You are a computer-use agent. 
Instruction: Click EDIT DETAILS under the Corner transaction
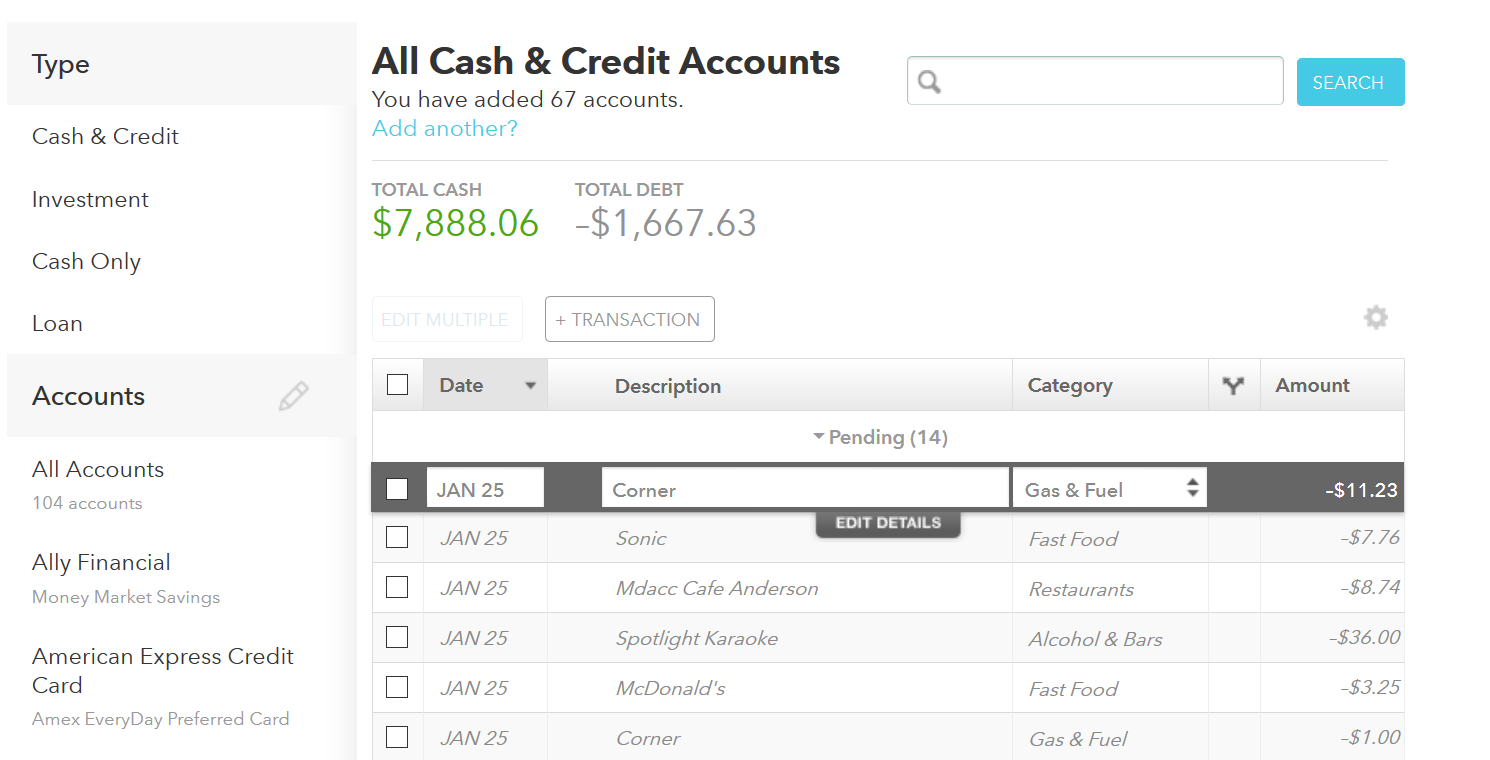tap(887, 521)
